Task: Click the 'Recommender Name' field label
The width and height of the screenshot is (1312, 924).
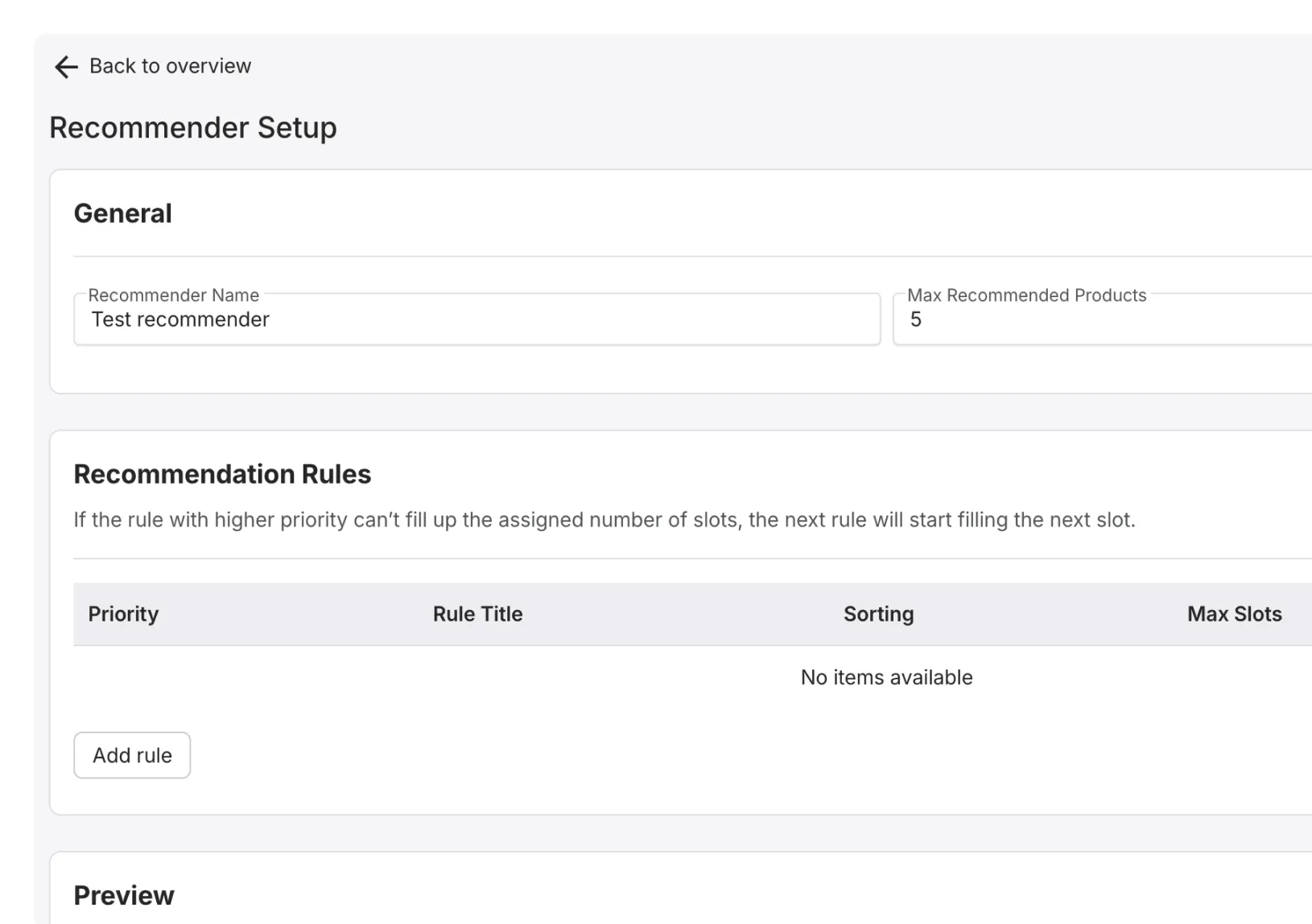Action: coord(173,295)
